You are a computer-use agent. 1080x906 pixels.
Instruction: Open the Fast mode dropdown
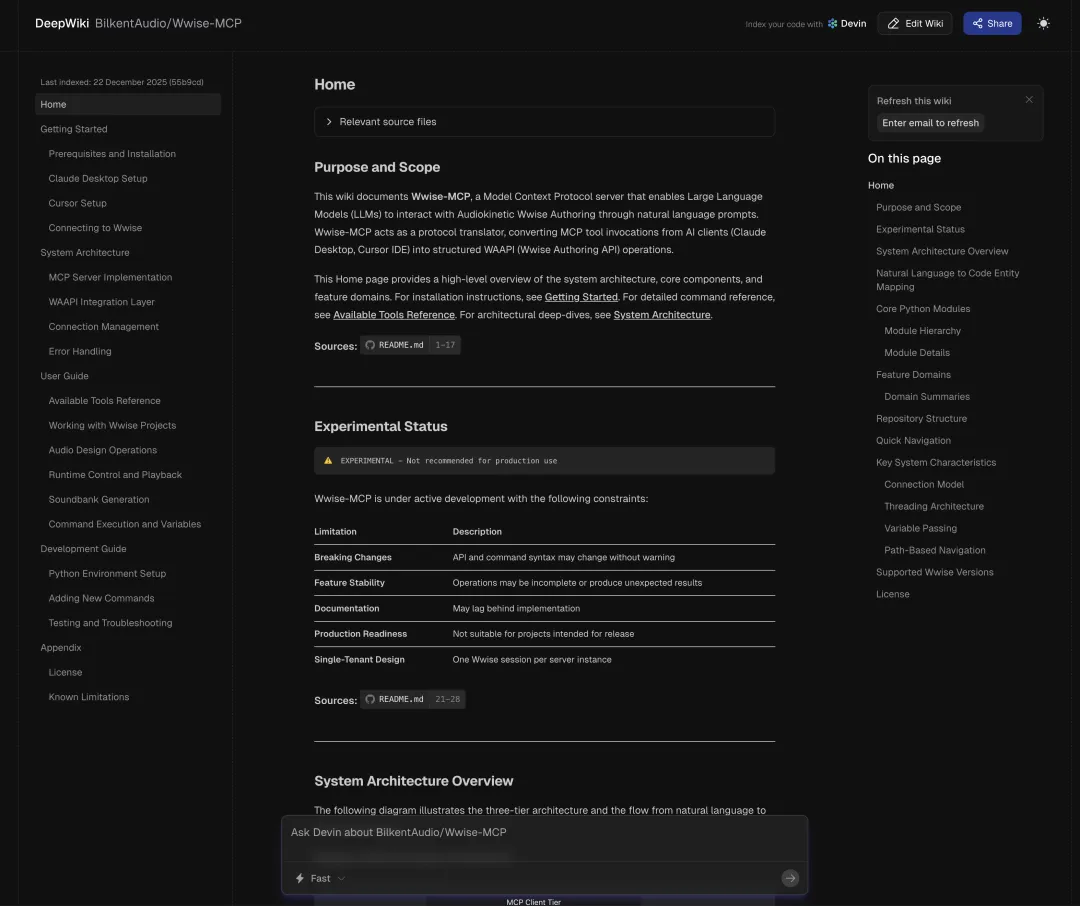click(321, 878)
